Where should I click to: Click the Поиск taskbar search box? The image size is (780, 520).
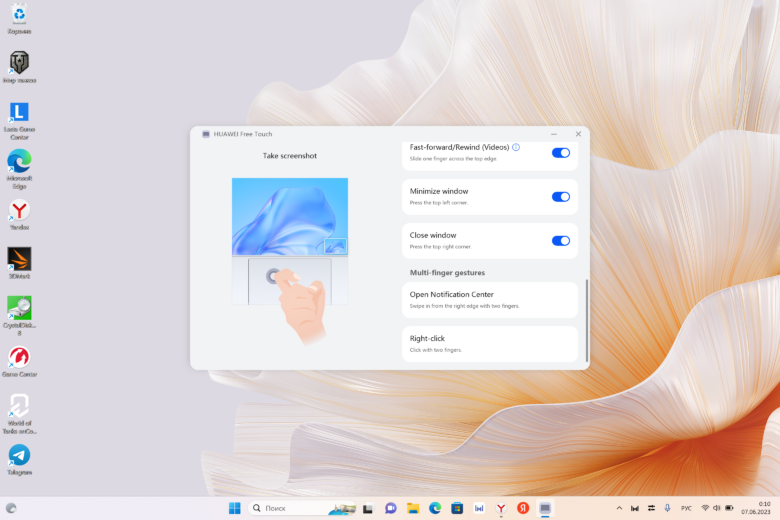coord(302,508)
